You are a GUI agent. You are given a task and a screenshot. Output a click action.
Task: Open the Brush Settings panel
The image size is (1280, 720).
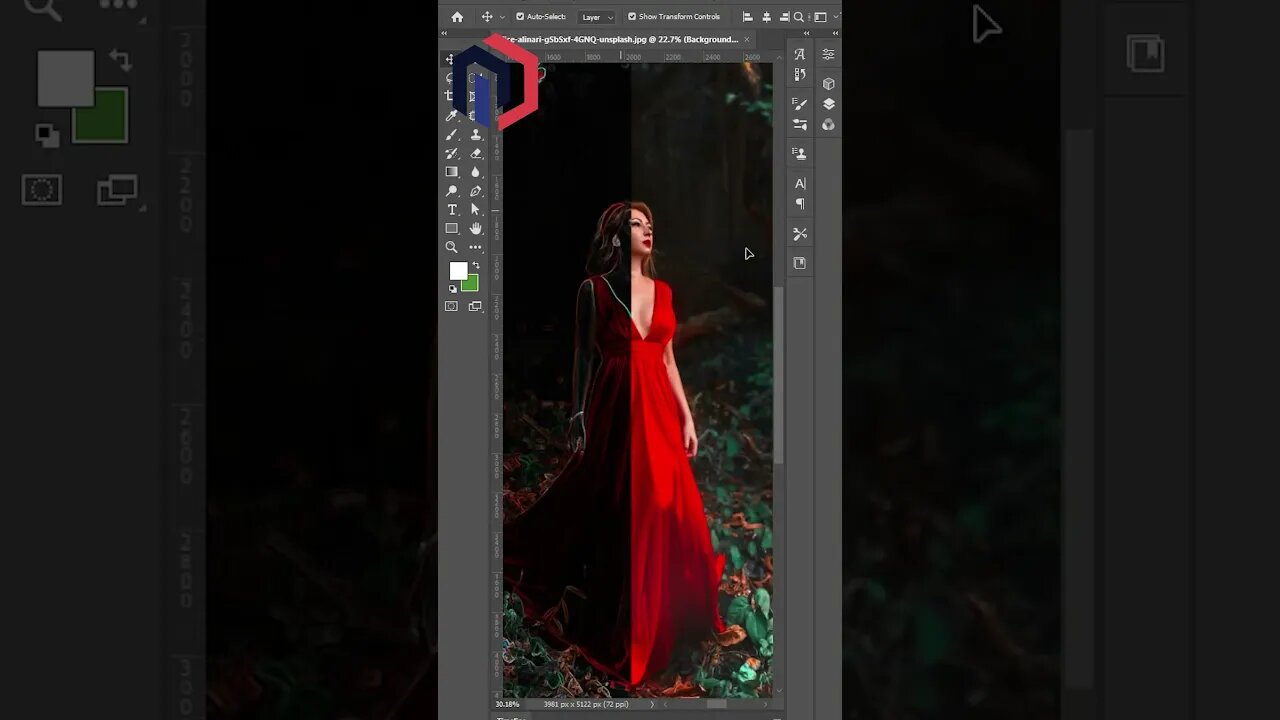800,103
